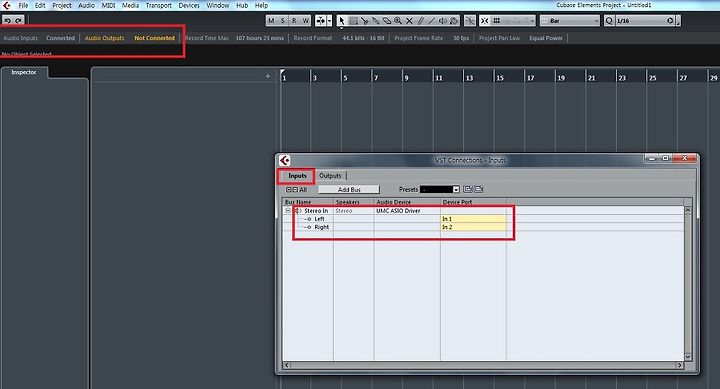Select the Erase tool
The width and height of the screenshot is (720, 389).
387,21
